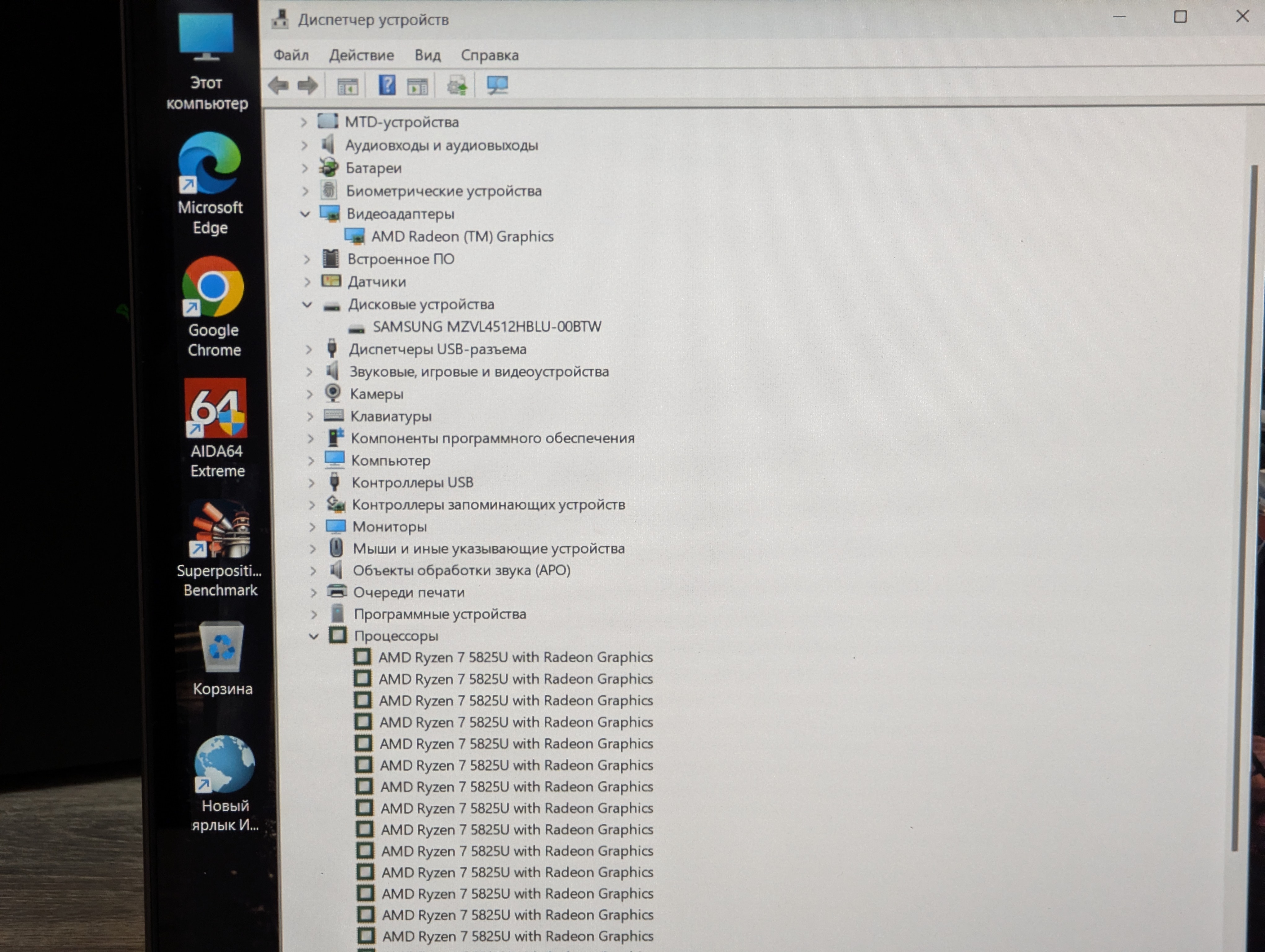Open Superposition Benchmark desktop shortcut
Viewport: 1265px width, 952px height.
point(220,549)
